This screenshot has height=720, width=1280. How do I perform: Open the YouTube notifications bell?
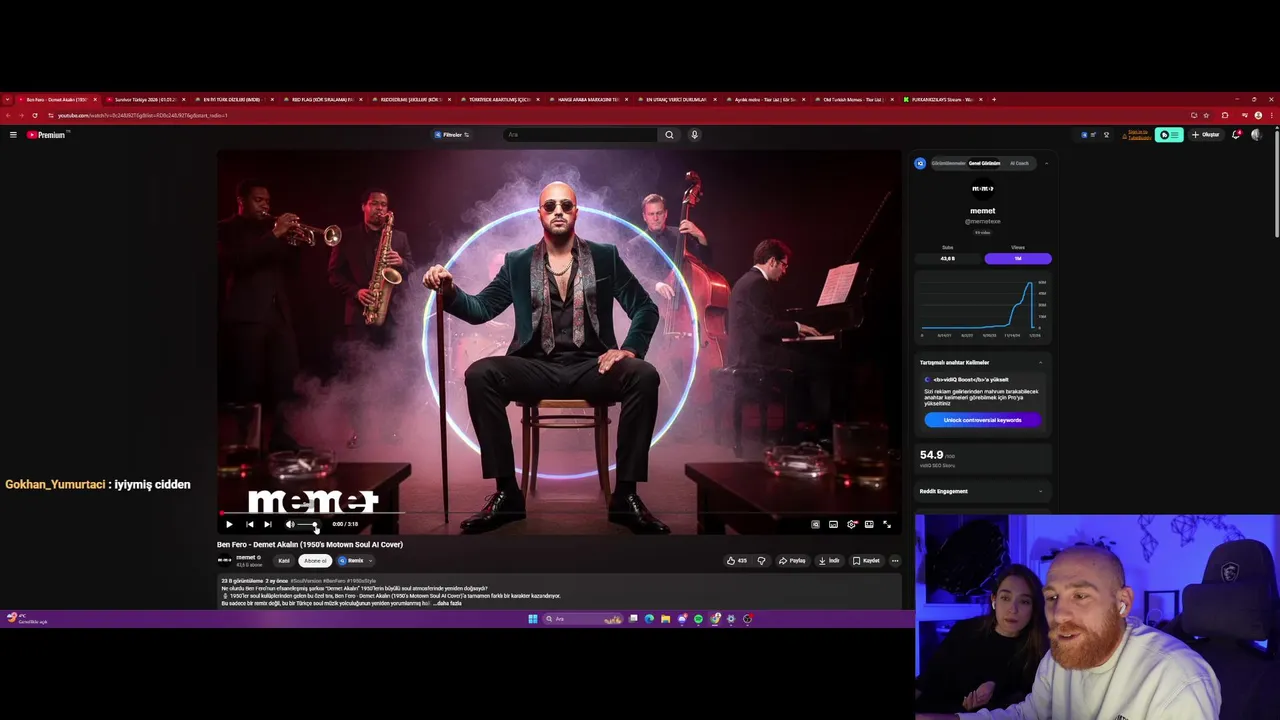pyautogui.click(x=1236, y=135)
